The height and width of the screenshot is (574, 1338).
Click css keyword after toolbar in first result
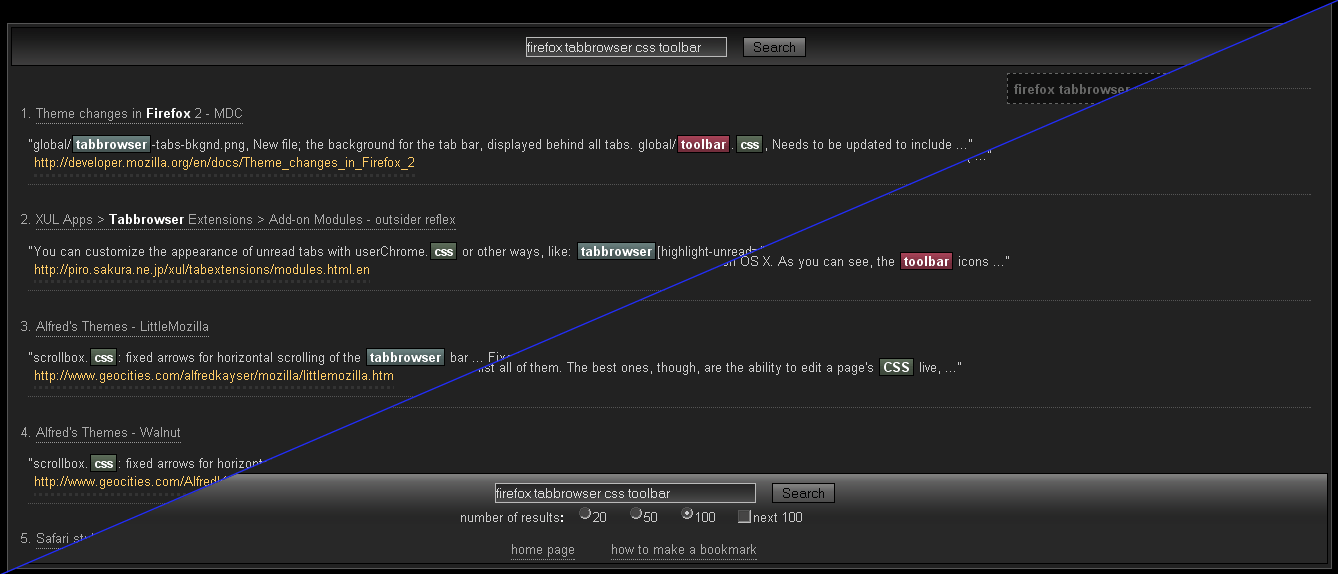[749, 144]
